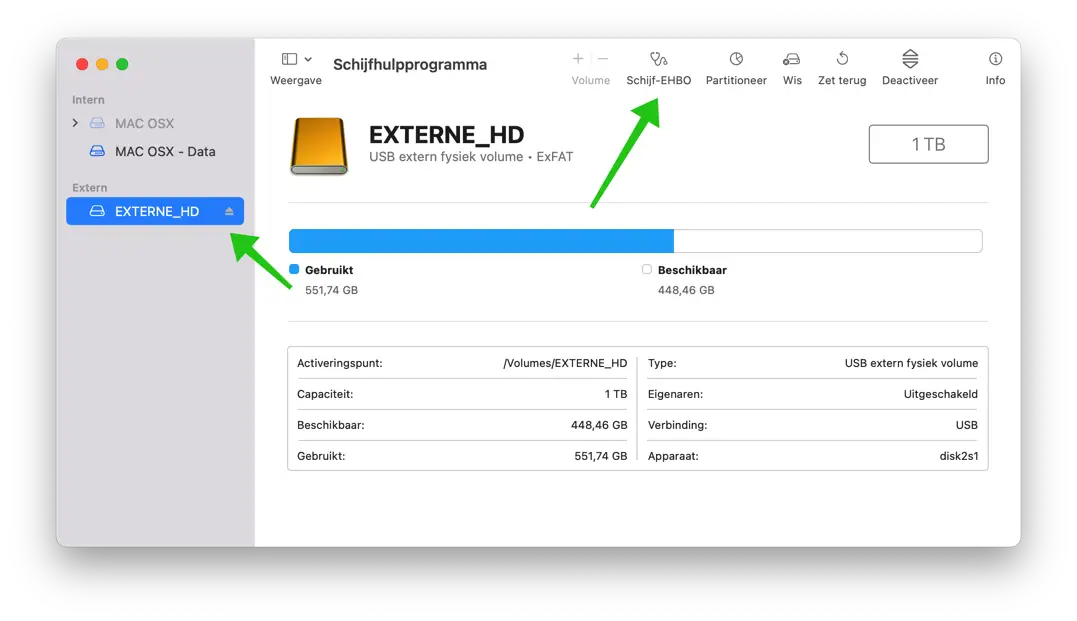Click Type value USB extern fysiek volume

point(911,363)
